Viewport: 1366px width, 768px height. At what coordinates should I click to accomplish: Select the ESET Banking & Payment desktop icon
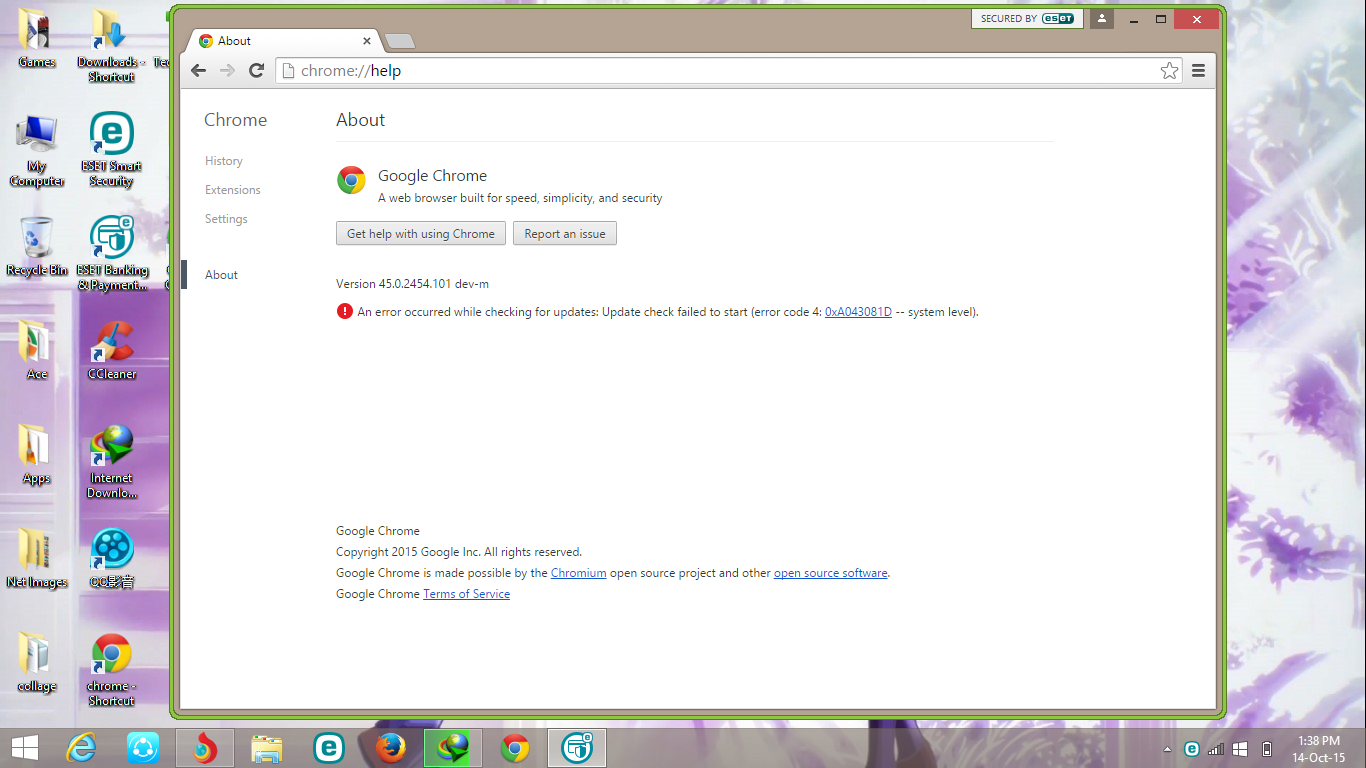[x=112, y=254]
